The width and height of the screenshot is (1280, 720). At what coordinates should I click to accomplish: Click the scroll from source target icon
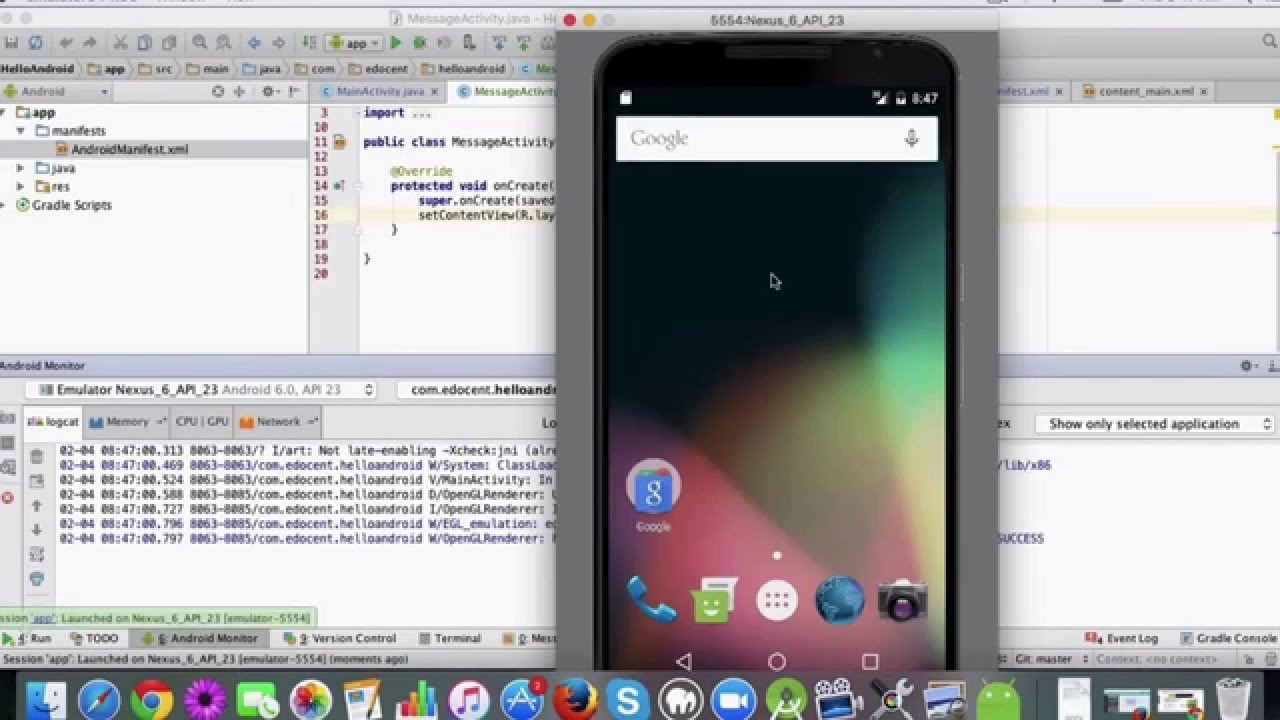click(218, 91)
